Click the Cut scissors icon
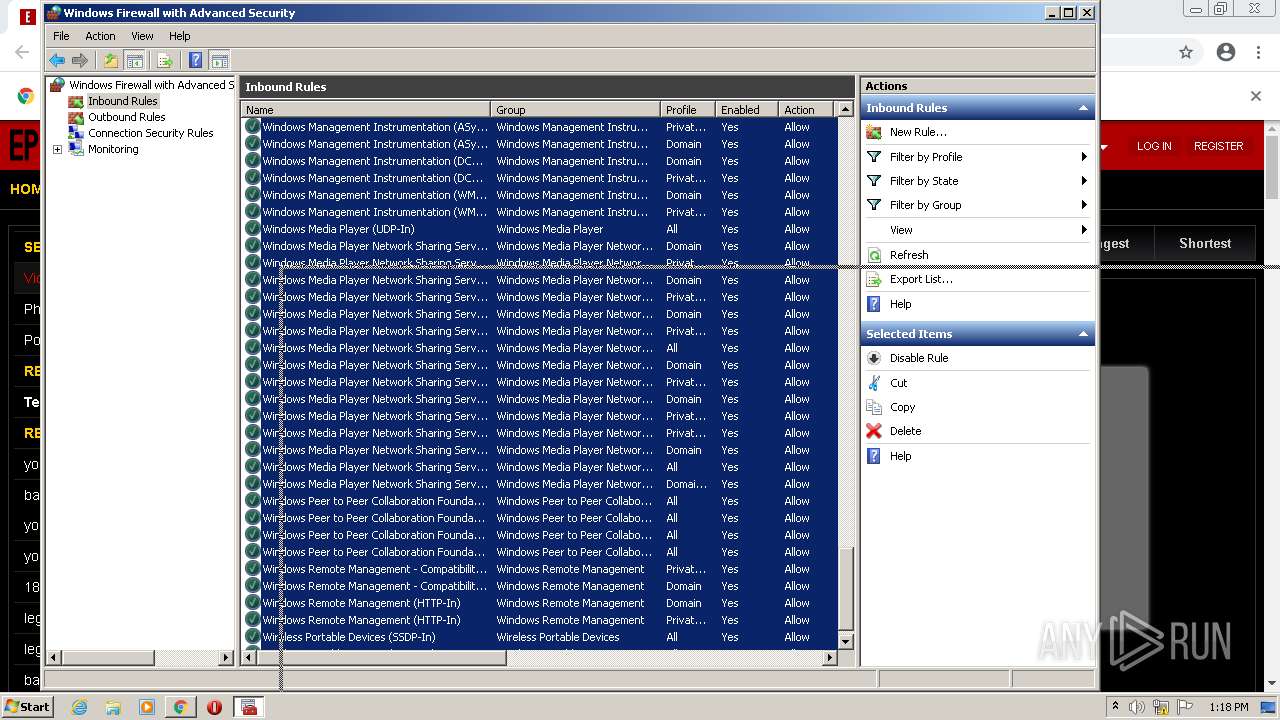Viewport: 1280px width, 720px height. pyautogui.click(x=874, y=383)
